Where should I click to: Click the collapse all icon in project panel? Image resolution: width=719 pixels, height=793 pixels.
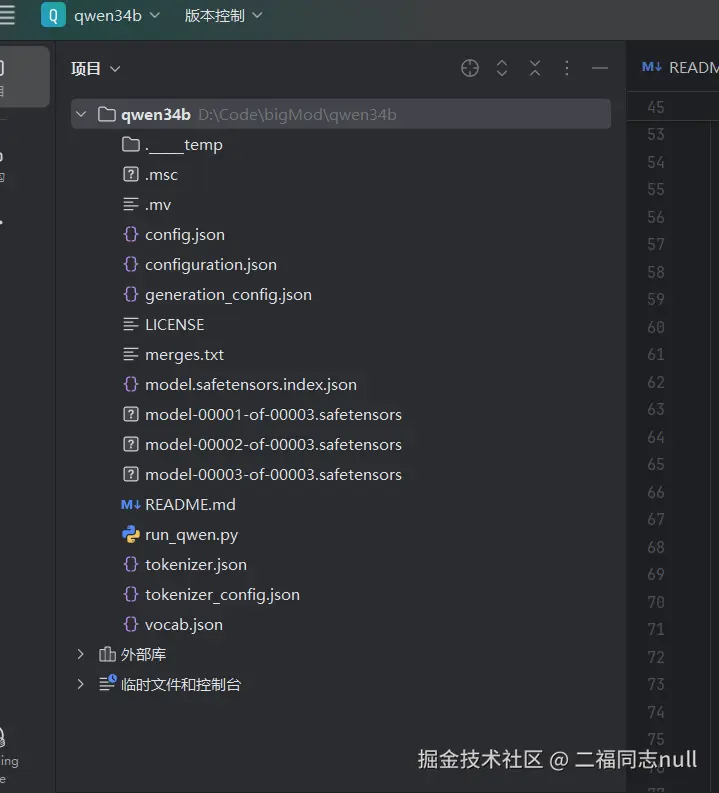[535, 68]
